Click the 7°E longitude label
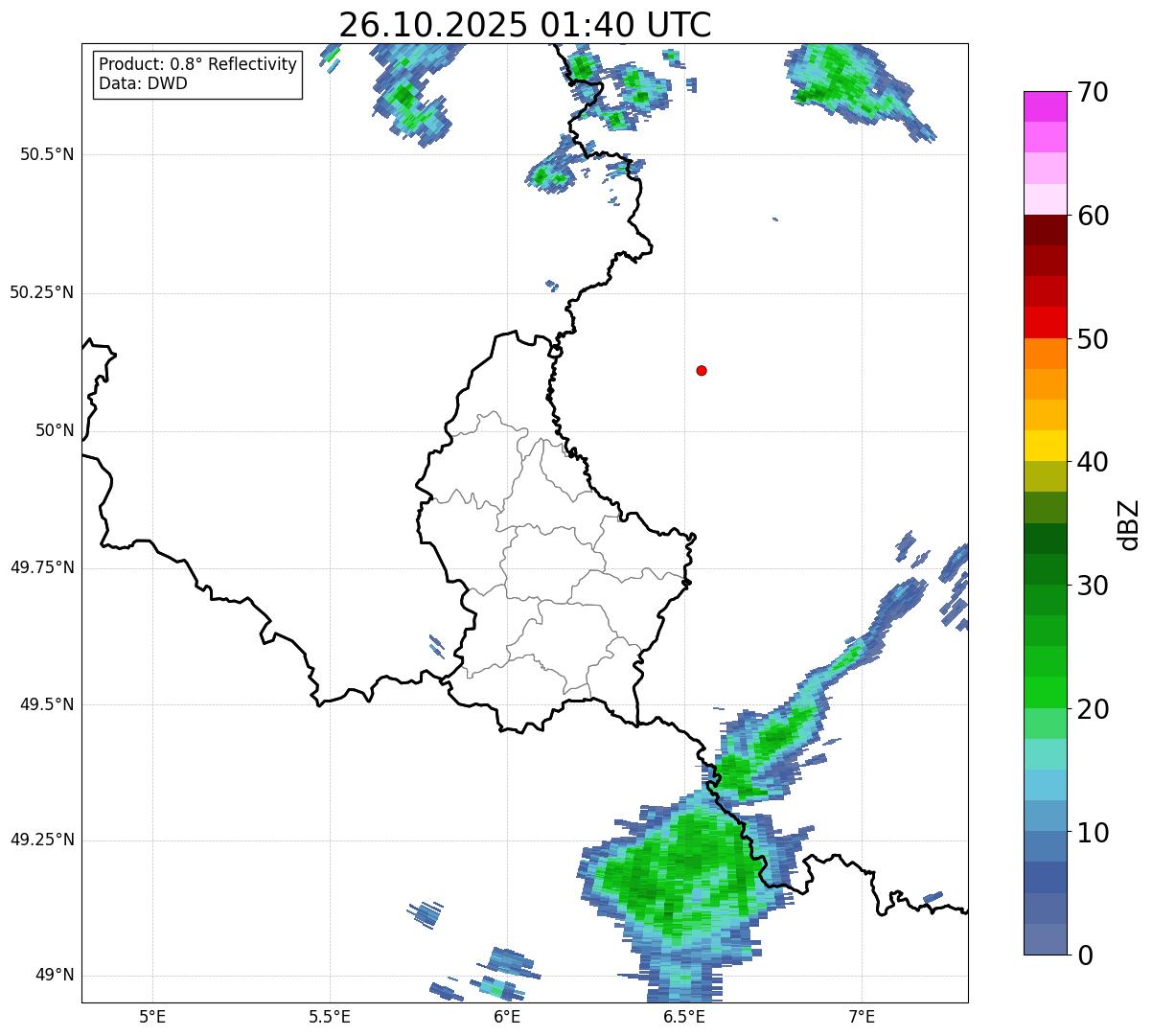Screen dimensions: 1152x1036 [x=862, y=1016]
